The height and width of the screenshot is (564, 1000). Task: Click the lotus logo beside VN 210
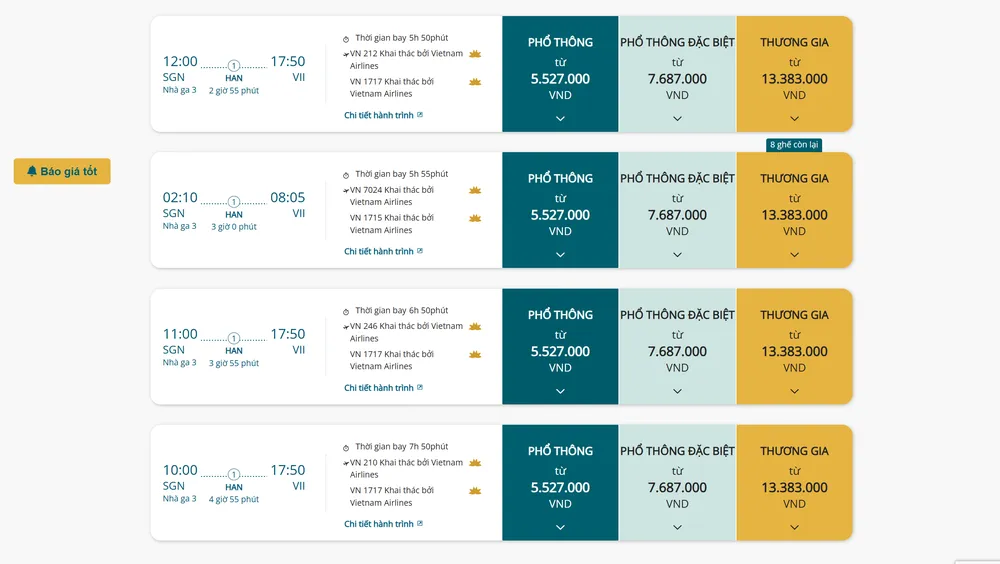coord(475,463)
